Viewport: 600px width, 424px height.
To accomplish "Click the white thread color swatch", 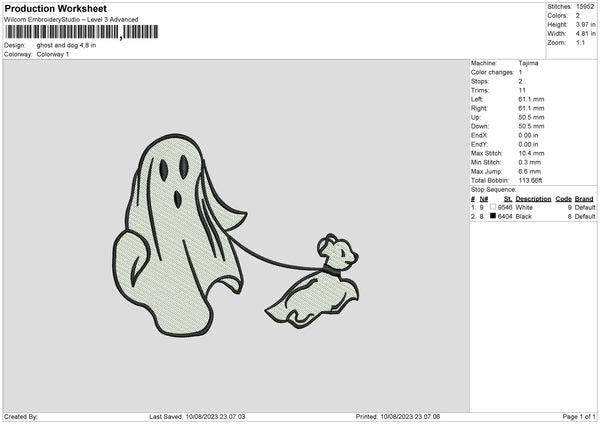I will pos(493,207).
